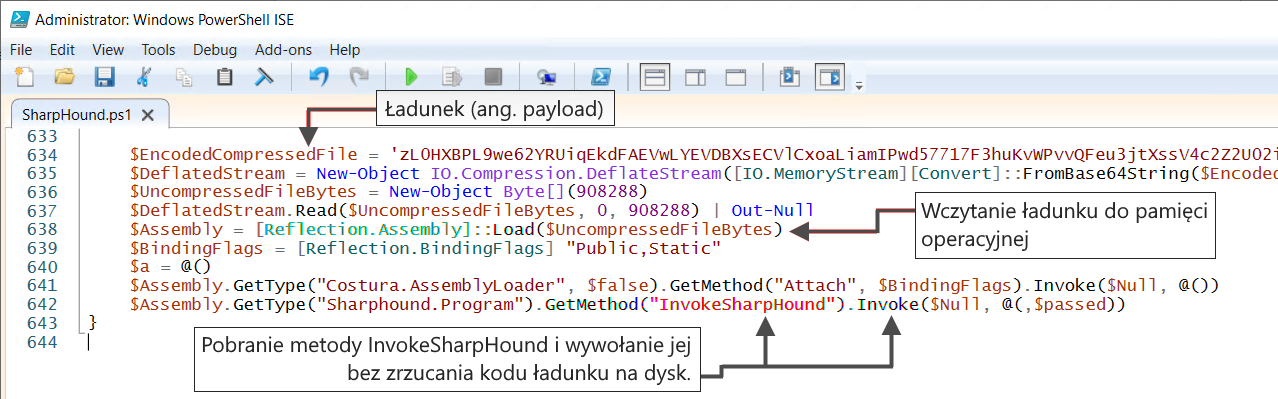Save the current script
1278x399 pixels.
[104, 76]
